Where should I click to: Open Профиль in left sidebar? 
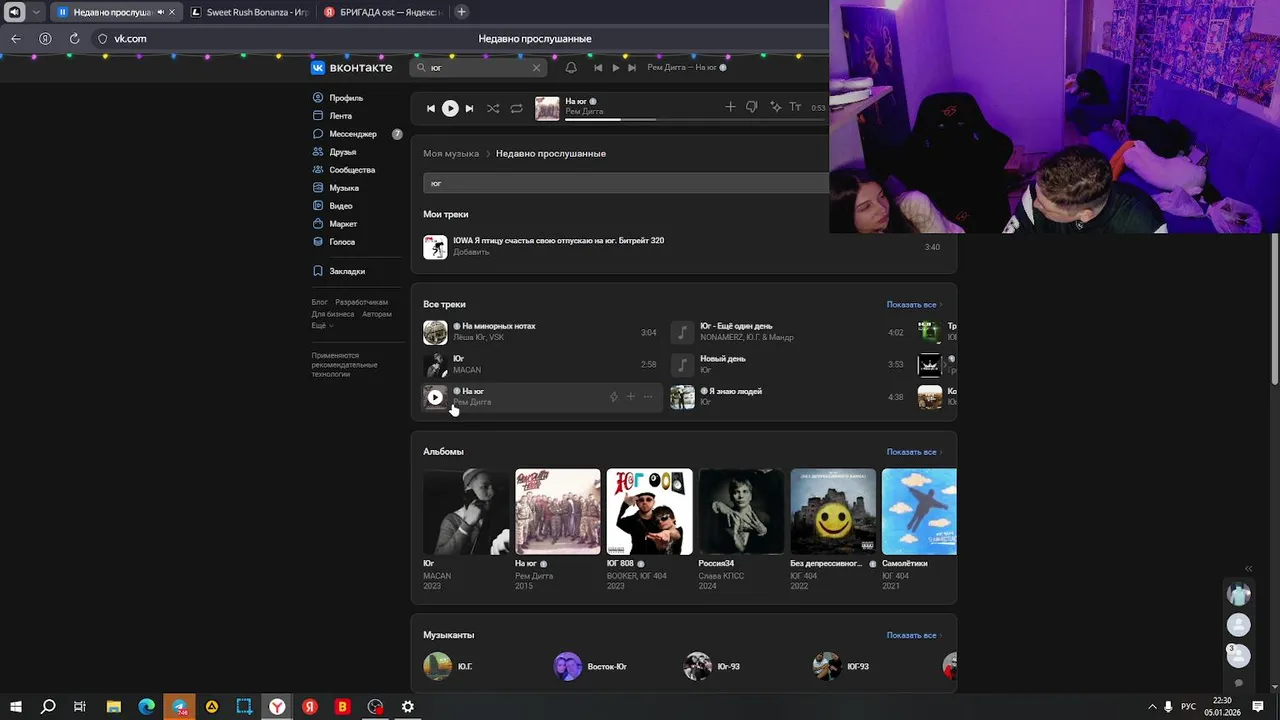tap(346, 98)
